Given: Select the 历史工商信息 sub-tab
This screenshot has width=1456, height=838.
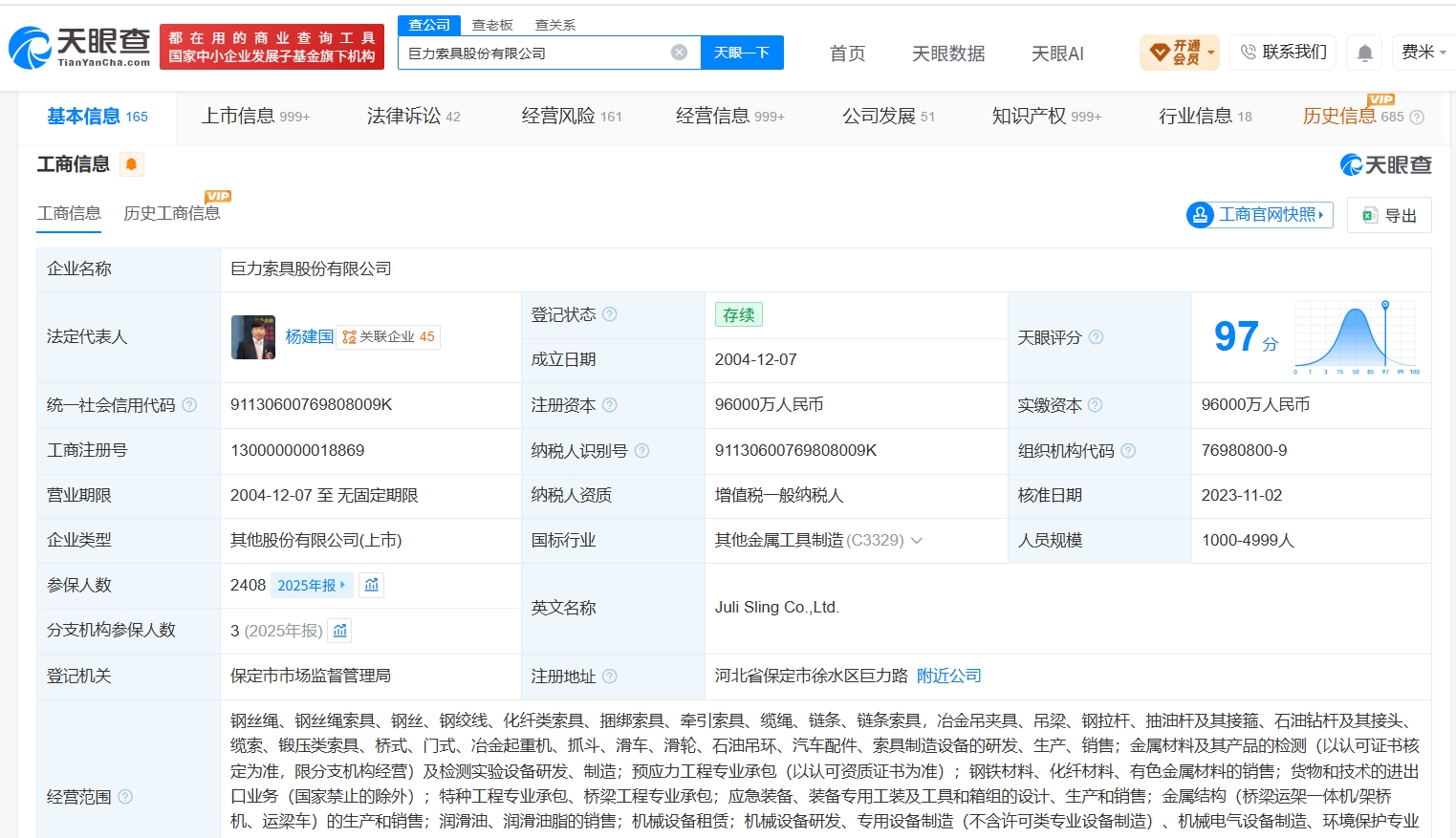Looking at the screenshot, I should 172,213.
